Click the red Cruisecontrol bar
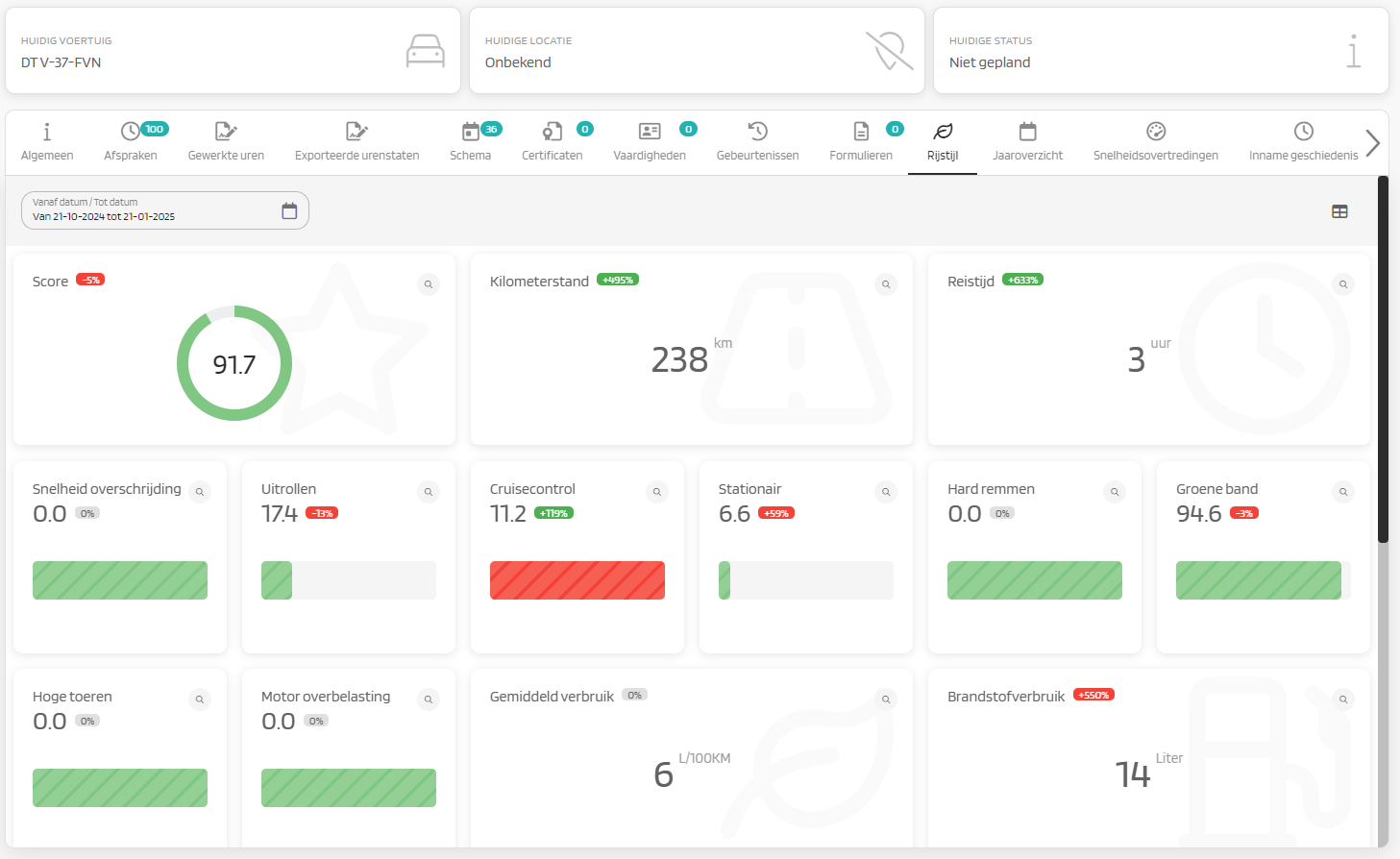This screenshot has height=859, width=1400. pyautogui.click(x=577, y=580)
